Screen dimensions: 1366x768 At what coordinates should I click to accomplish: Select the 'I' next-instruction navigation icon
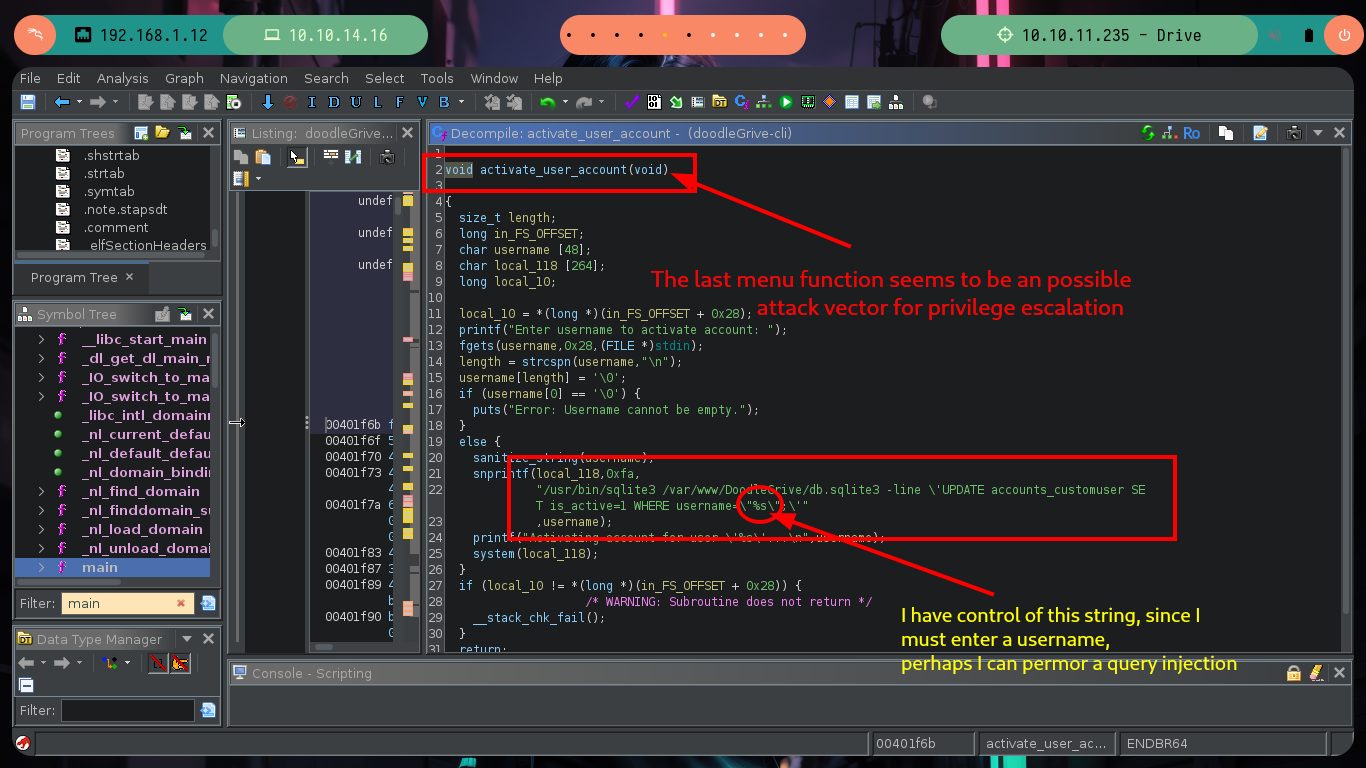[x=312, y=102]
